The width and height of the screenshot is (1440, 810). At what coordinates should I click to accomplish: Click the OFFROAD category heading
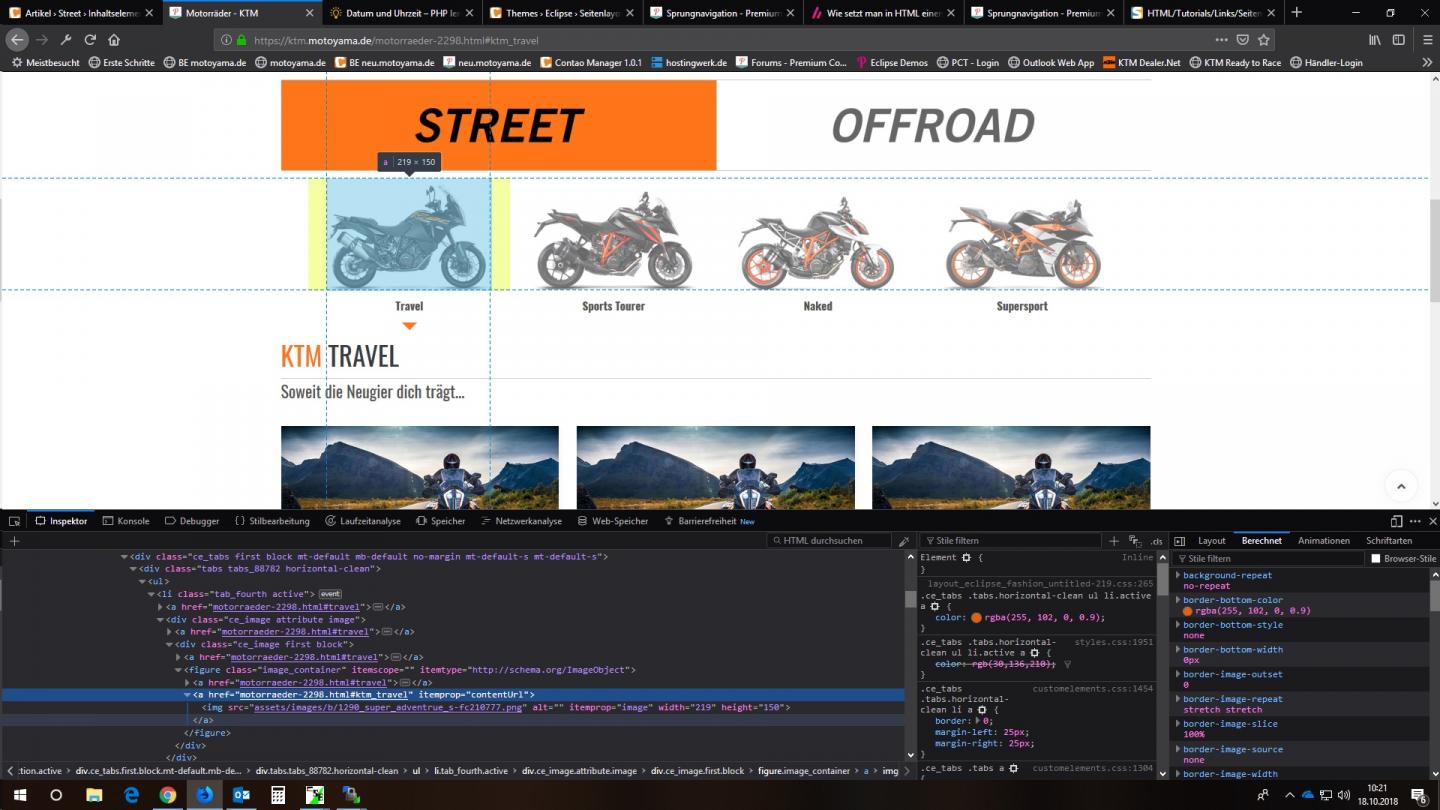tap(933, 126)
